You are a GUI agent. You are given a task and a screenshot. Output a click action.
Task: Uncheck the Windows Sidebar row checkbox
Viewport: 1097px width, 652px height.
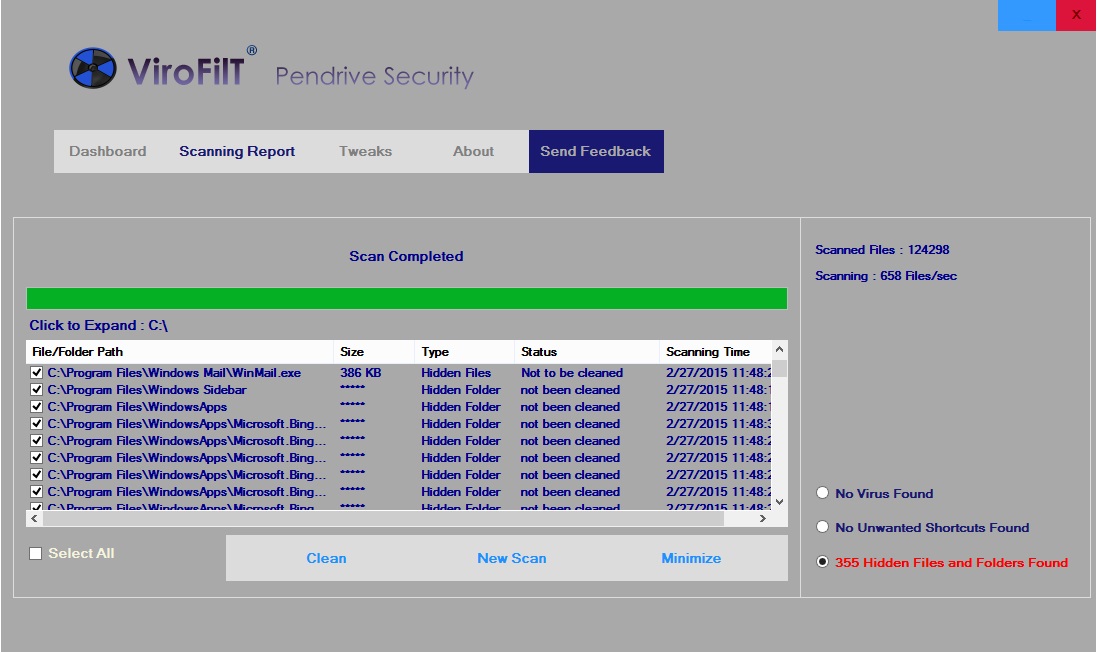36,390
